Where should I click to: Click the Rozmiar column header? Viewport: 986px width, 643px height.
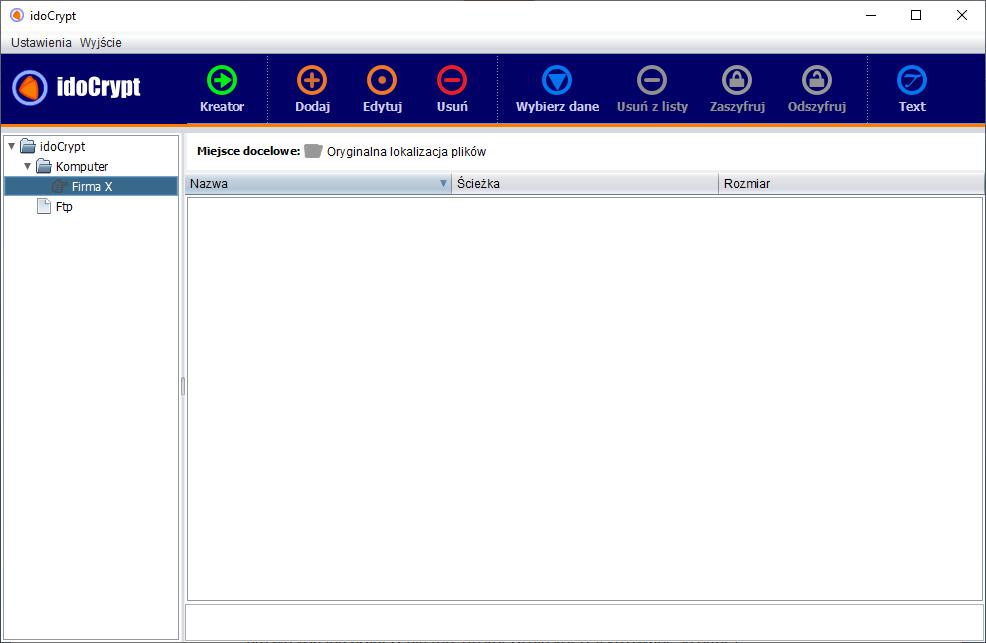pyautogui.click(x=851, y=184)
